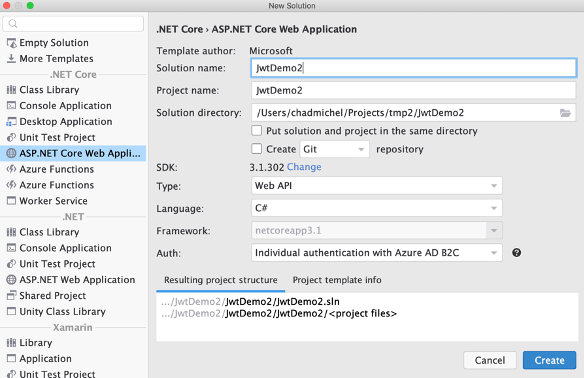
Task: Select Empty Solution text in template list
Action: [x=54, y=43]
